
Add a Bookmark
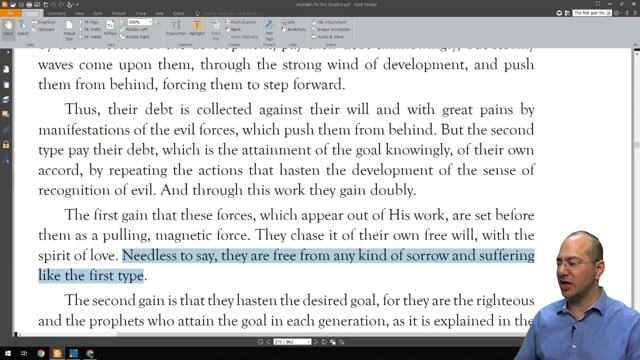(x=293, y=29)
